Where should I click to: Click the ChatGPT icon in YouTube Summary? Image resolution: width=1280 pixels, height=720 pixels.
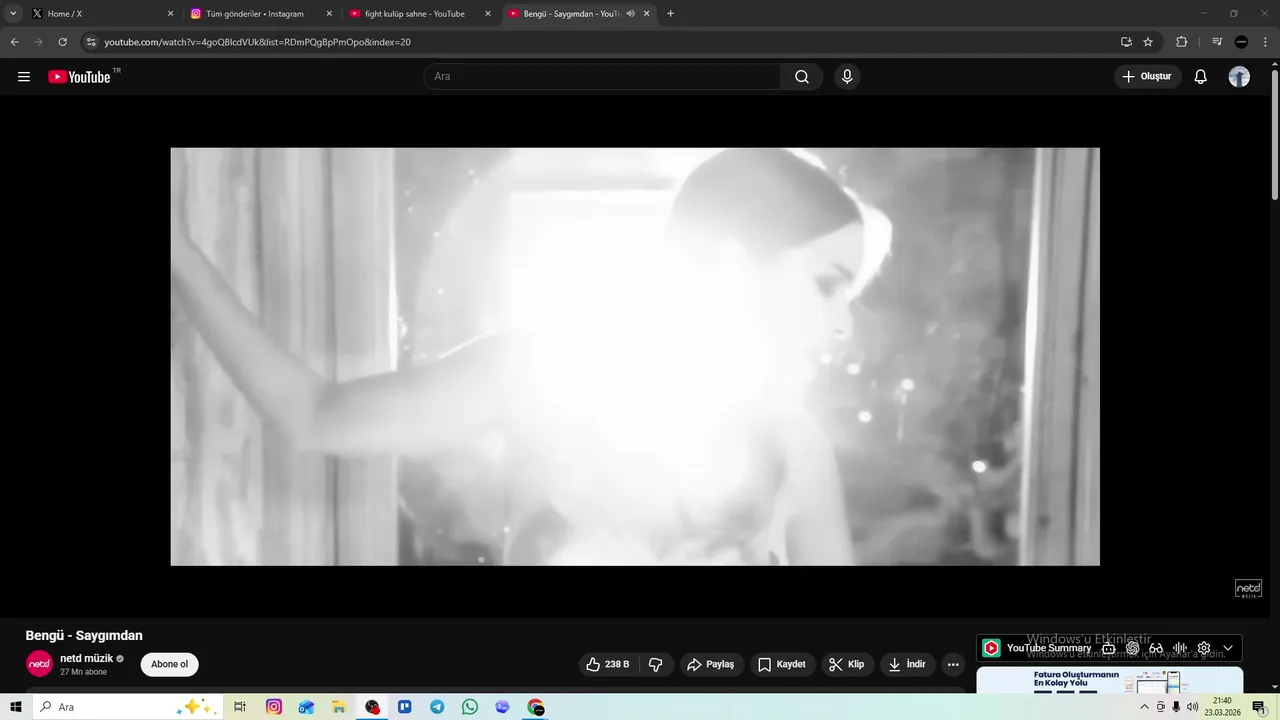pos(1132,648)
